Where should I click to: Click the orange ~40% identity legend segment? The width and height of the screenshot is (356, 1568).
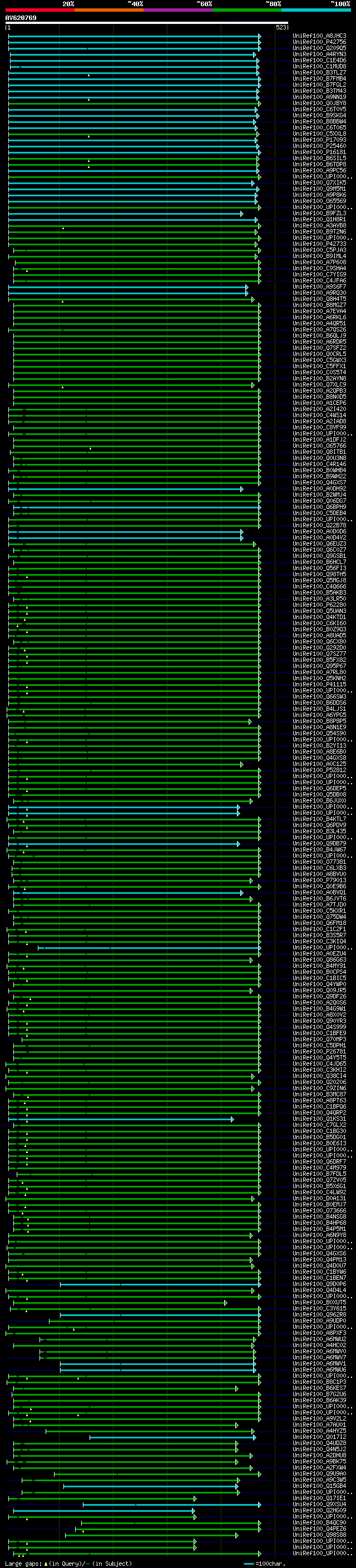coord(109,10)
